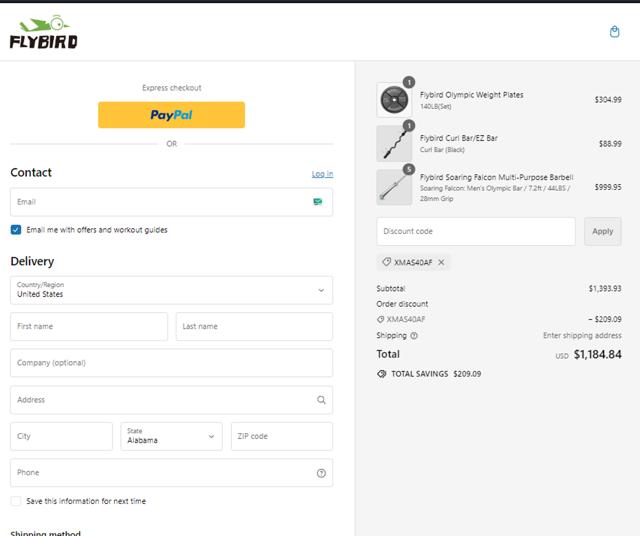Focus the First name field
Screen dimensions: 640x536
click(x=89, y=327)
